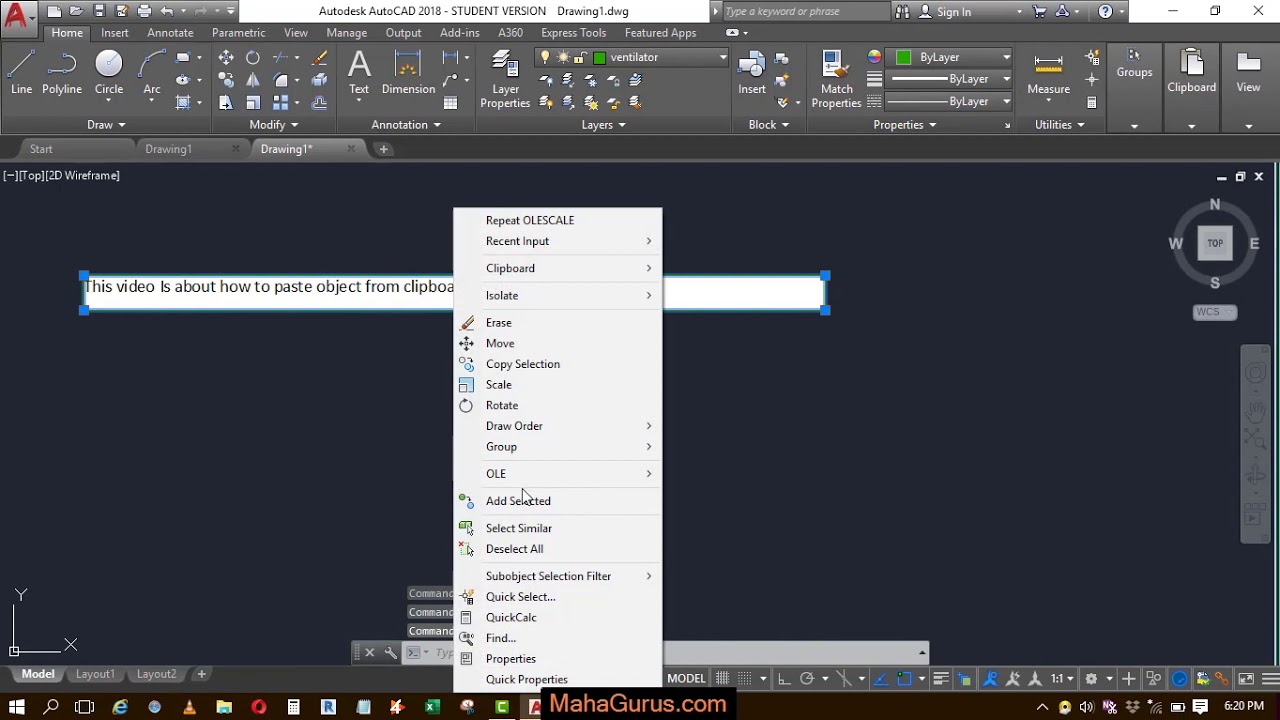Choose Repeat OLESCALE from context menu

click(558, 220)
